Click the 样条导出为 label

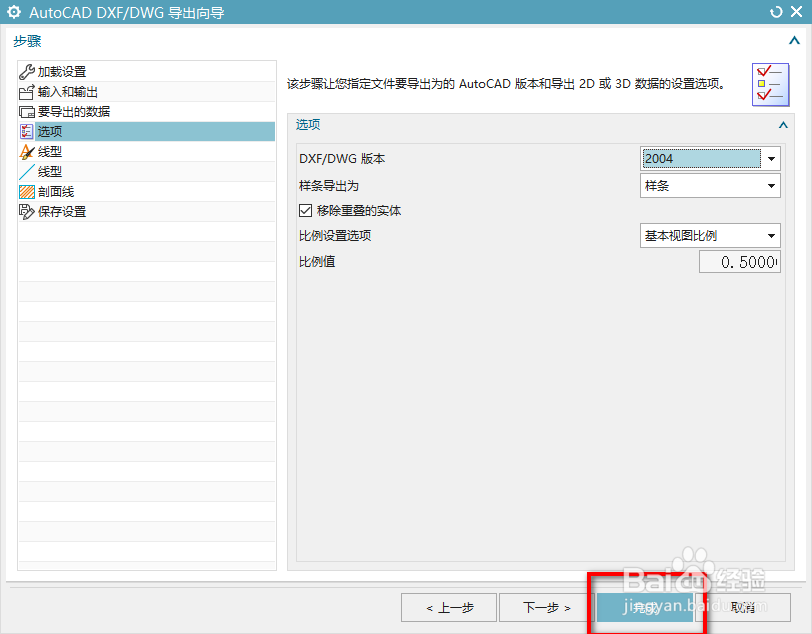329,185
